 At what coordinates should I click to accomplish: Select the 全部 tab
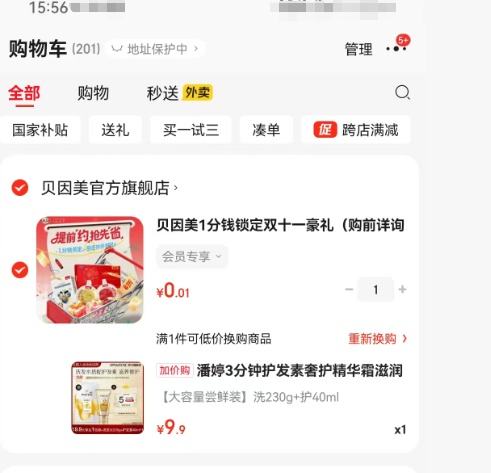[24, 93]
